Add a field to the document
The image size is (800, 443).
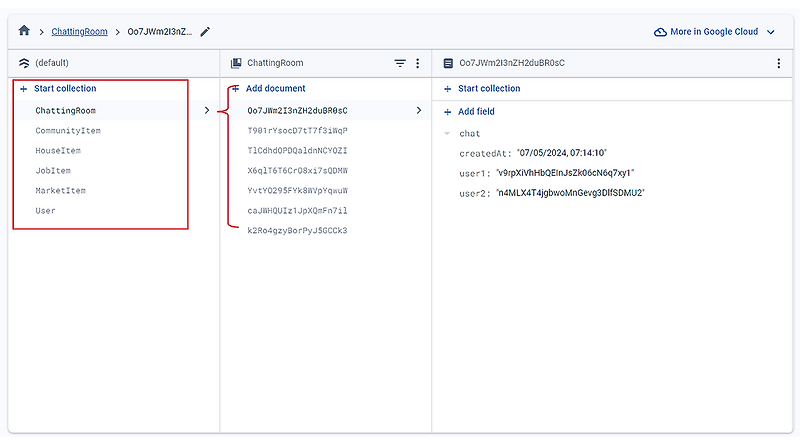(x=469, y=112)
